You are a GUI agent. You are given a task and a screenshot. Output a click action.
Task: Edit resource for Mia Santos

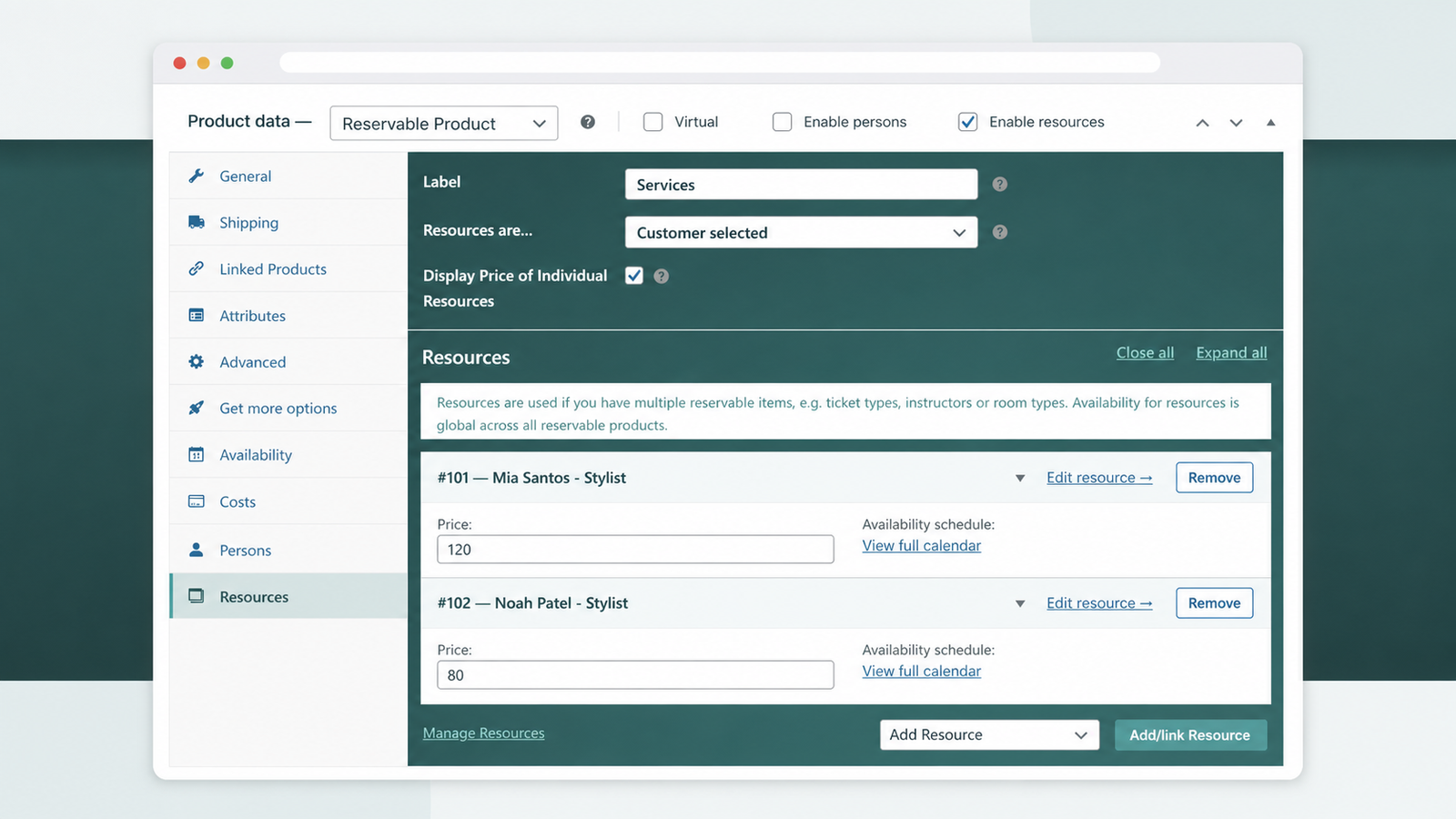(x=1099, y=478)
